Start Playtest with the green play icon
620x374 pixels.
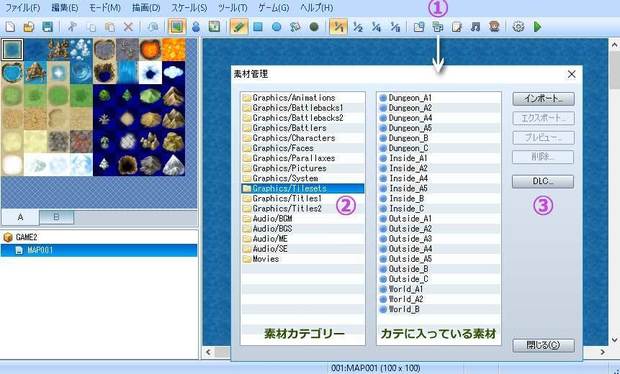point(538,27)
